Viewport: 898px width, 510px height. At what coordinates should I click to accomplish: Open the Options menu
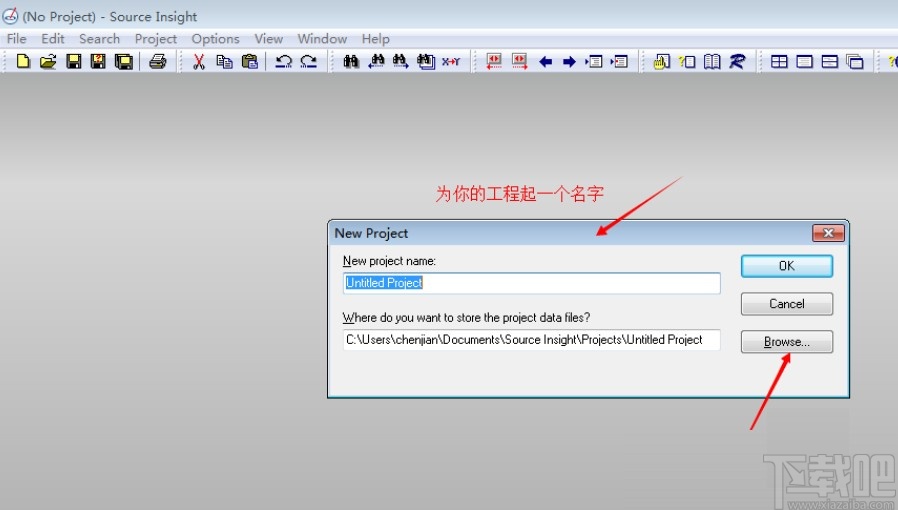(215, 38)
